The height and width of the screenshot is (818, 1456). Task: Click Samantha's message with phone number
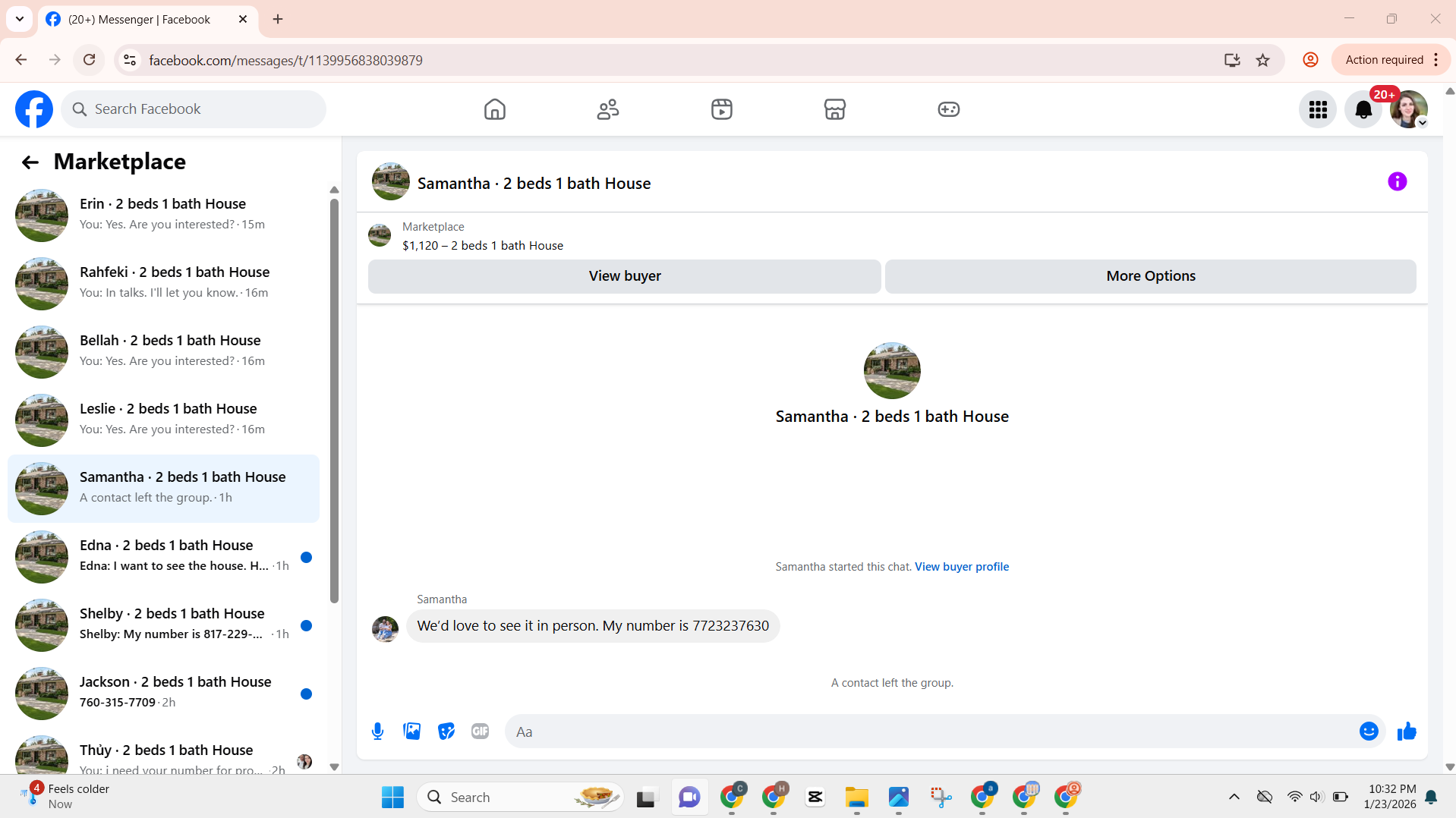click(593, 626)
